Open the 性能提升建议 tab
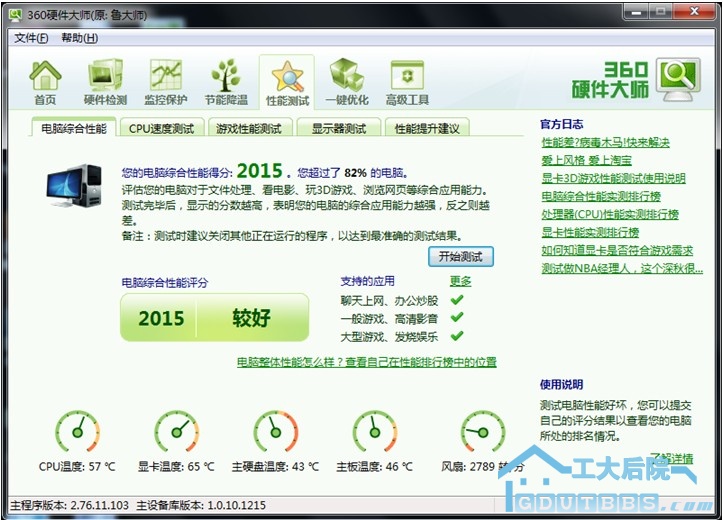The height and width of the screenshot is (520, 723). (426, 128)
